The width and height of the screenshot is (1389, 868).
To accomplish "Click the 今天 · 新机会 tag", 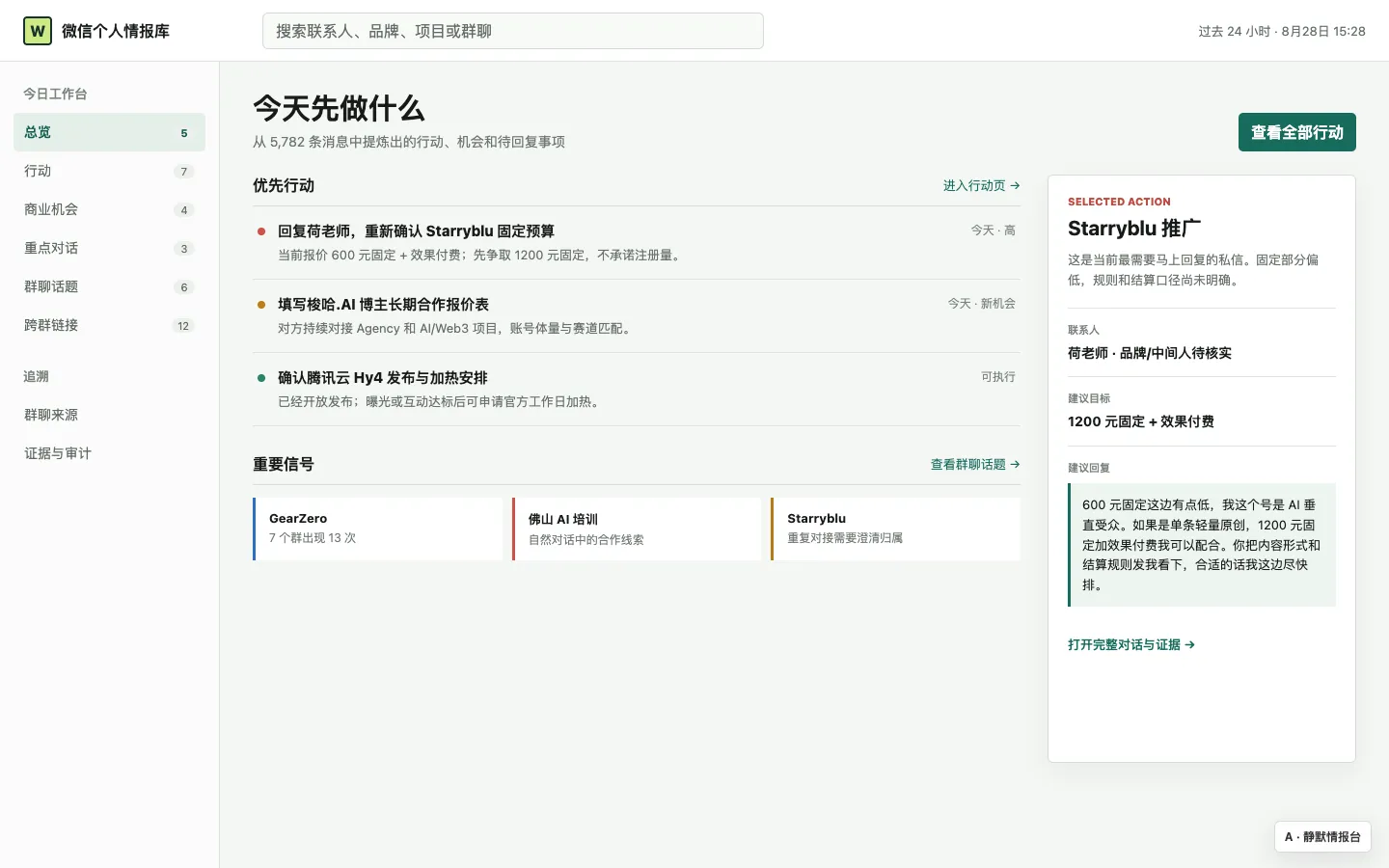I will point(981,304).
